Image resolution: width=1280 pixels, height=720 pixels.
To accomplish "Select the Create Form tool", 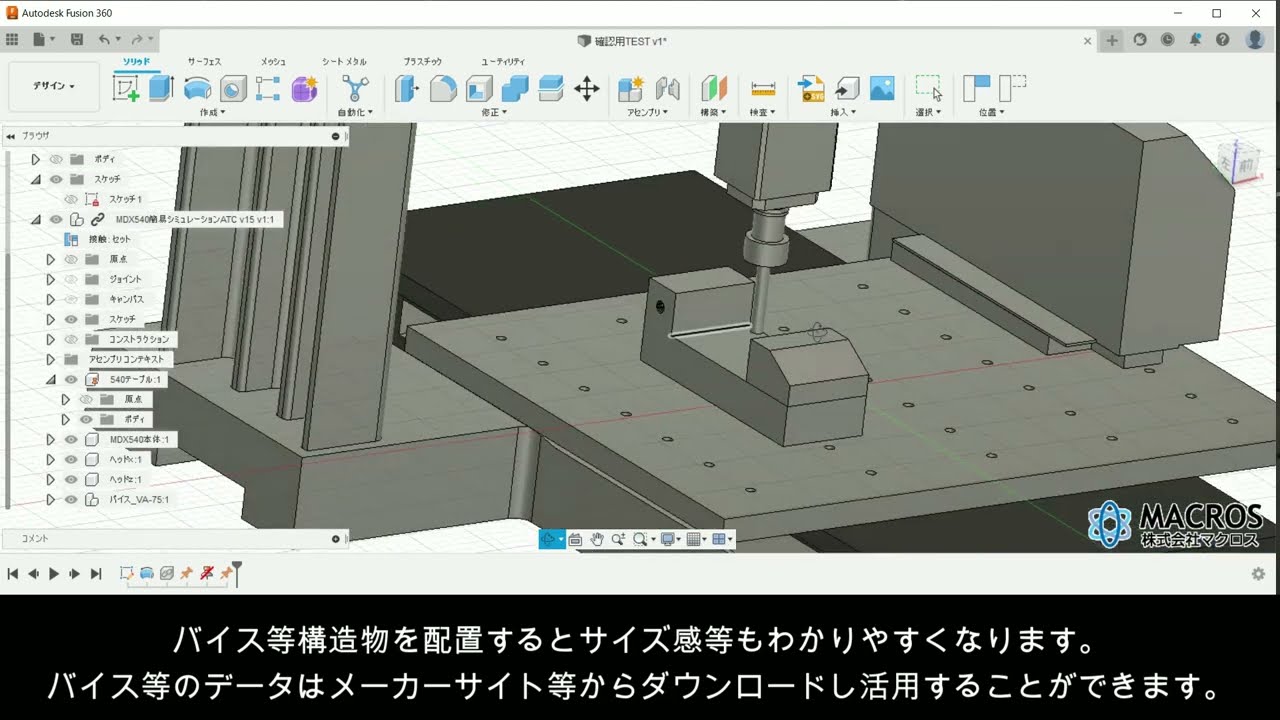I will point(304,89).
